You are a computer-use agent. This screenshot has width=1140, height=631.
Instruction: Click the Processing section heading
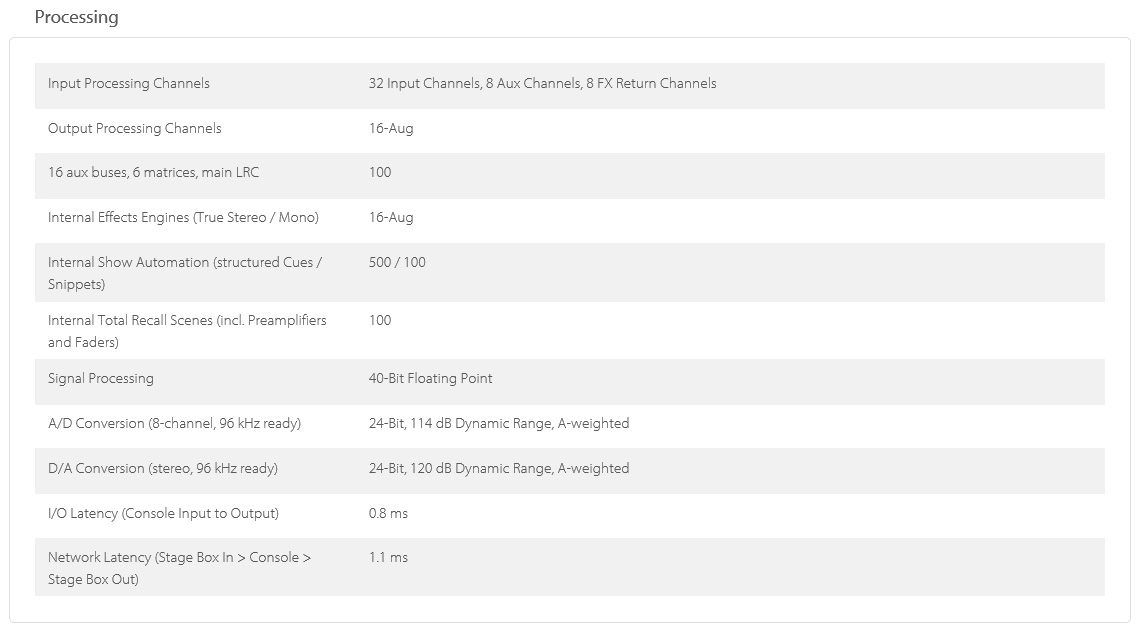(x=76, y=17)
